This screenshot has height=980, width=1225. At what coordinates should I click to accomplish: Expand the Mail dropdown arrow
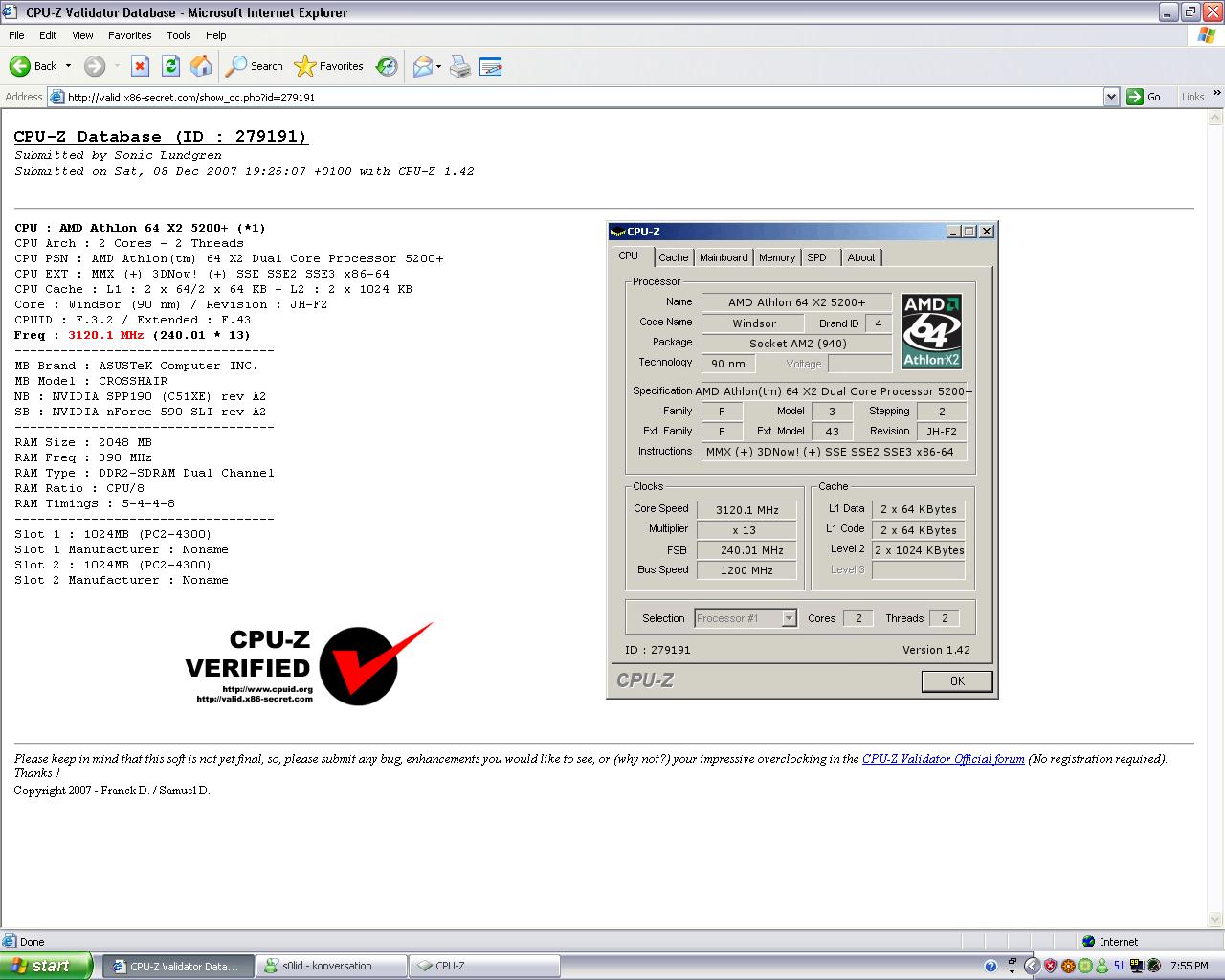[438, 66]
